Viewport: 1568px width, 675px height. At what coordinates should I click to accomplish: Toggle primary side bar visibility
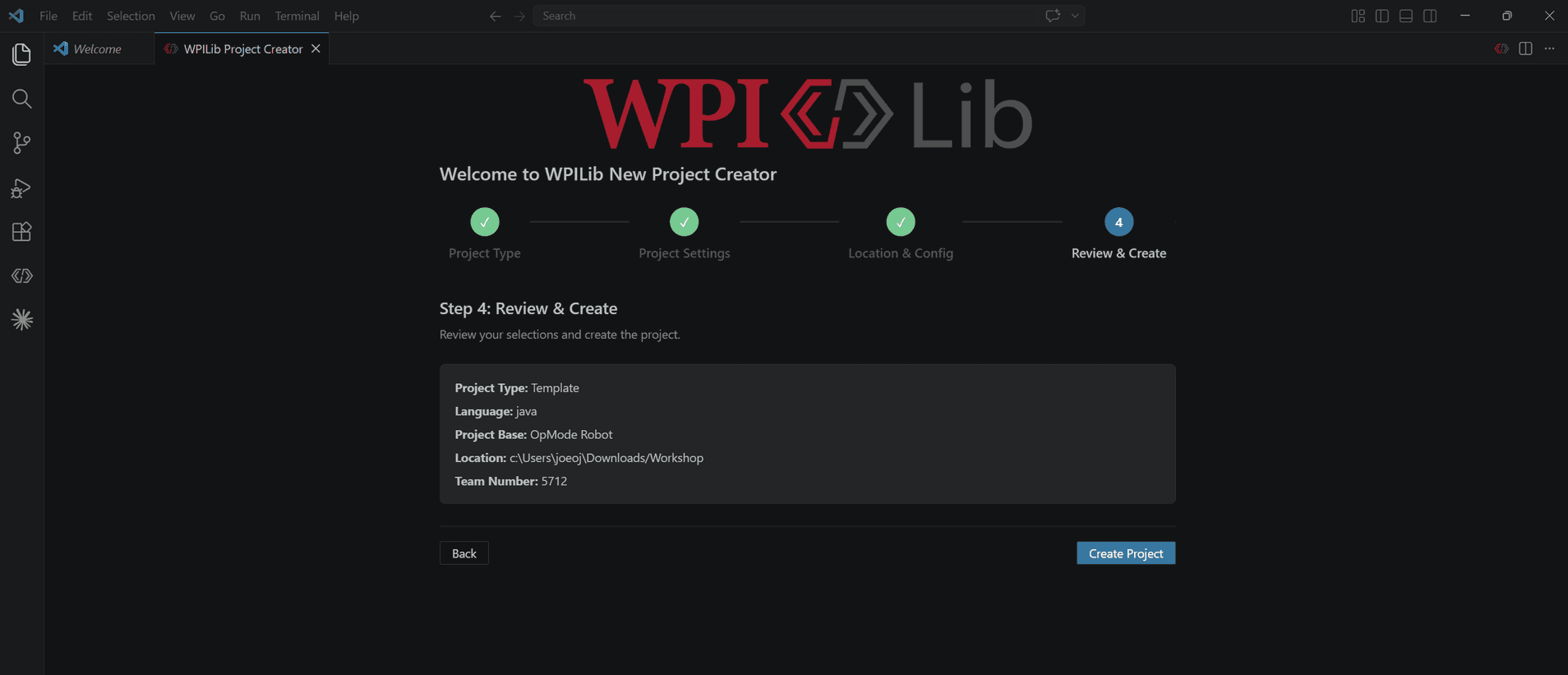[1382, 16]
